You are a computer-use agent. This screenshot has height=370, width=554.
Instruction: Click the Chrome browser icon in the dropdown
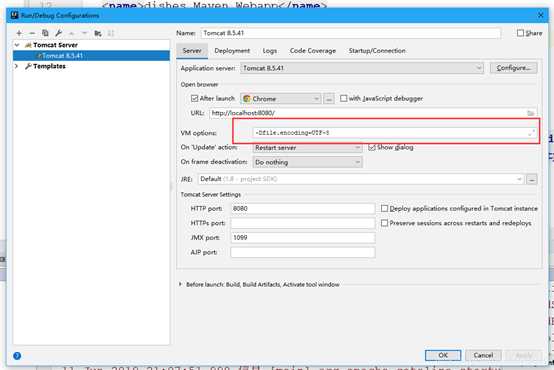point(247,99)
